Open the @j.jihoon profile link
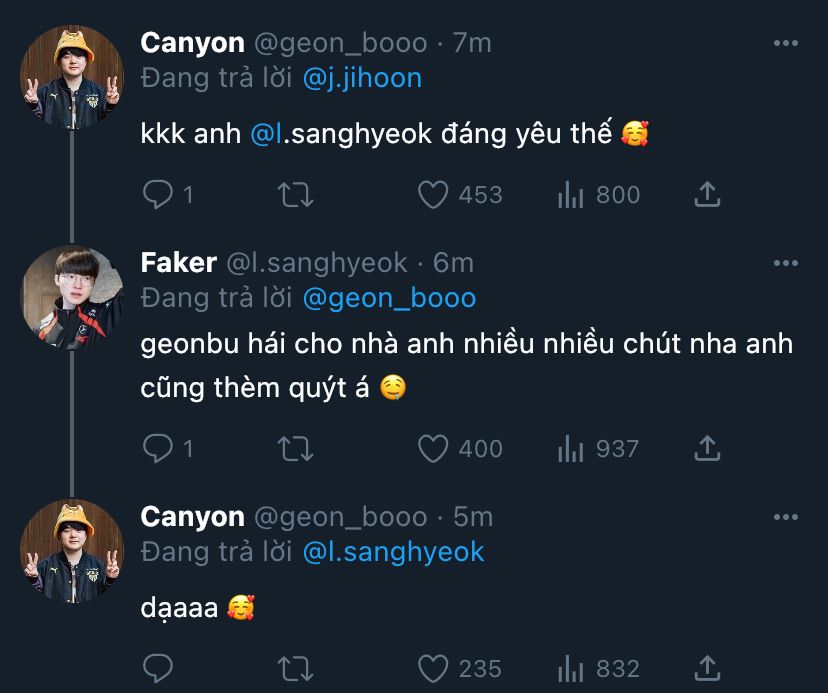Viewport: 828px width, 693px height. [362, 78]
